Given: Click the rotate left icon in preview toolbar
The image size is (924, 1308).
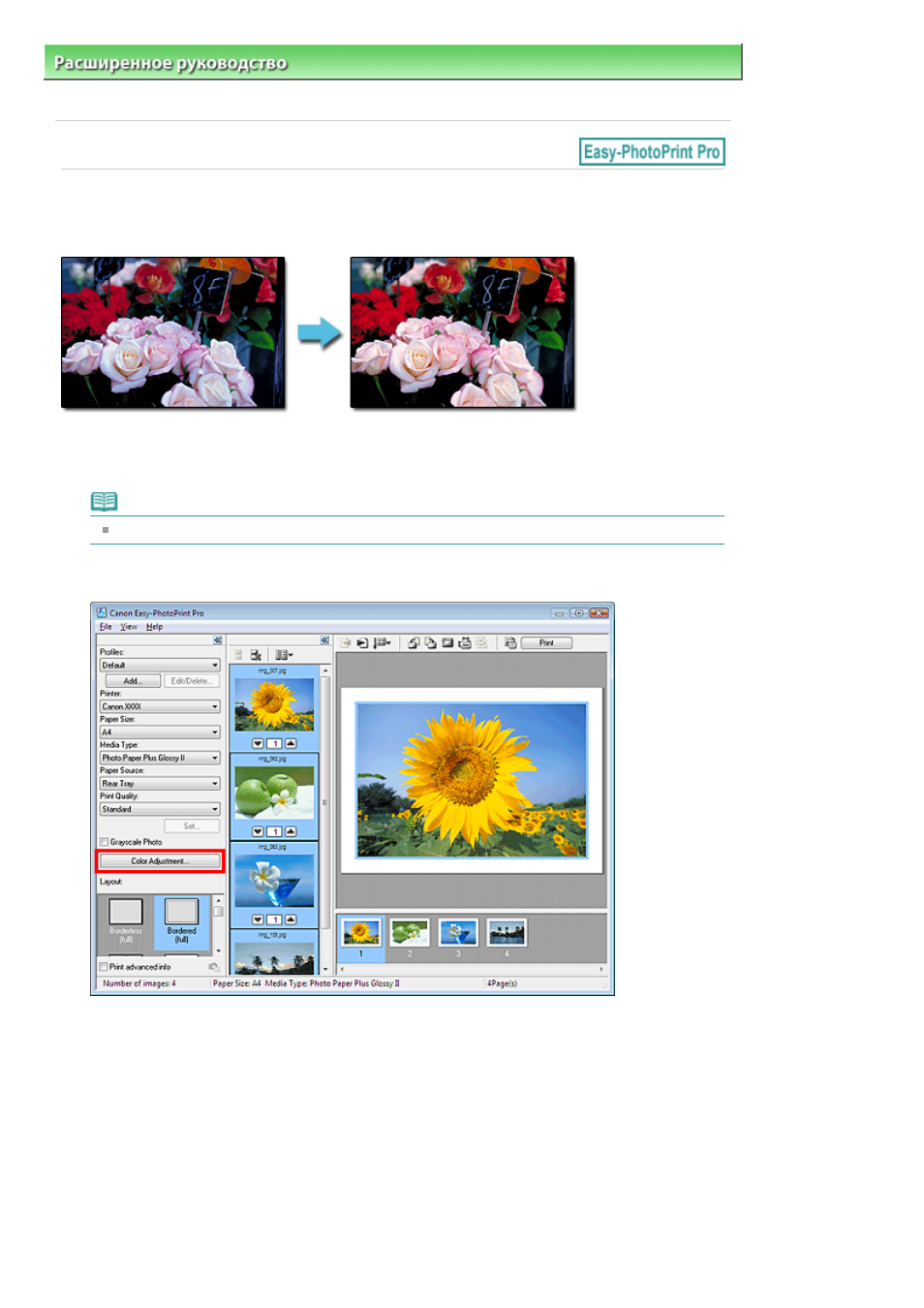Looking at the screenshot, I should pyautogui.click(x=414, y=642).
